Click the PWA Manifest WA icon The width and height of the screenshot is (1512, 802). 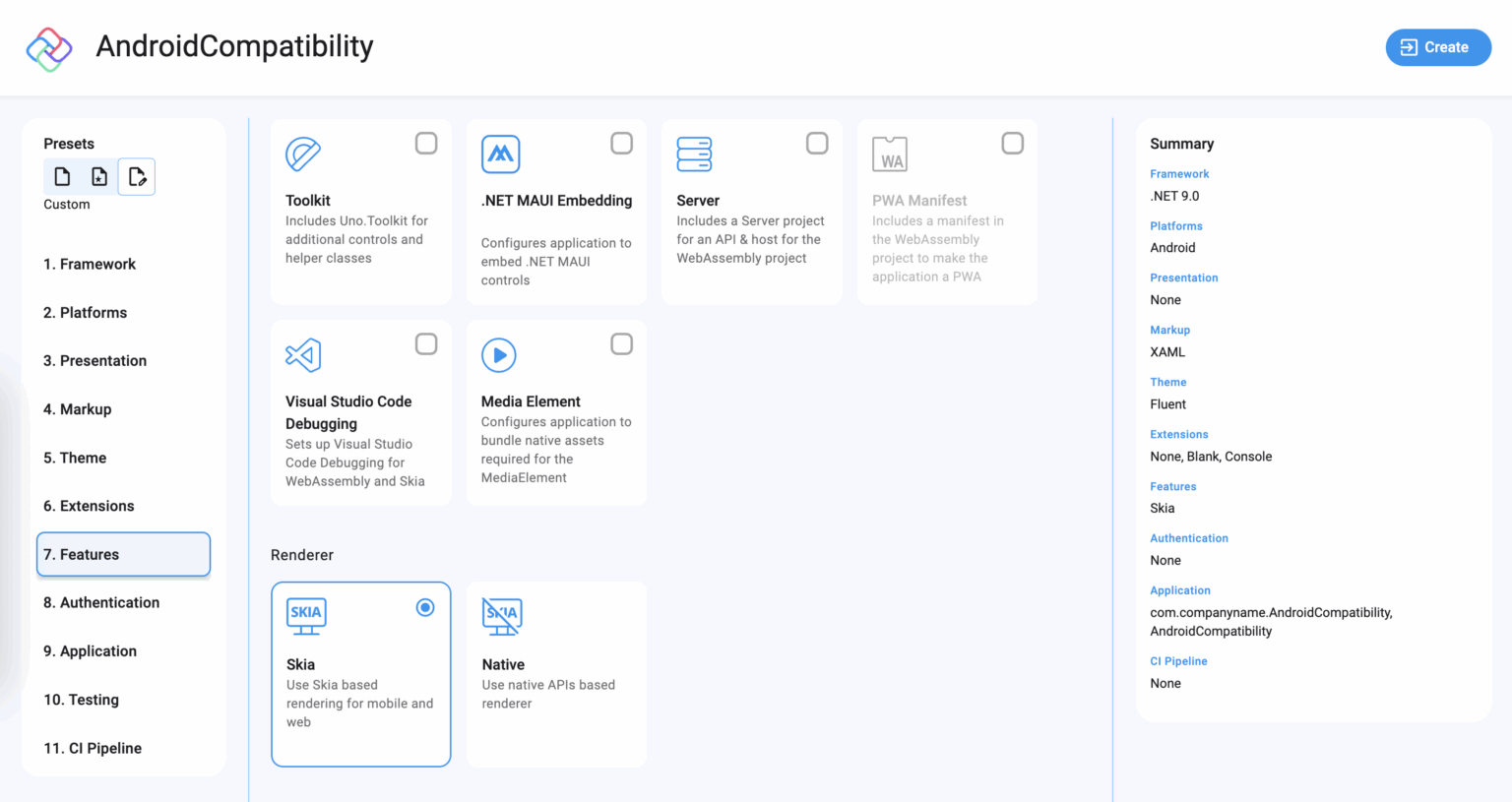coord(890,154)
